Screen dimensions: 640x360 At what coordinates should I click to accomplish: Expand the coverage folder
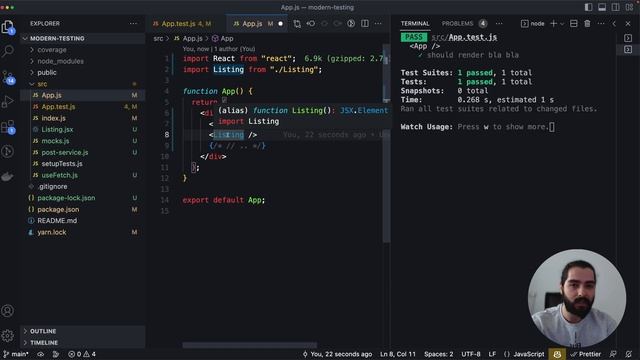(x=83, y=50)
